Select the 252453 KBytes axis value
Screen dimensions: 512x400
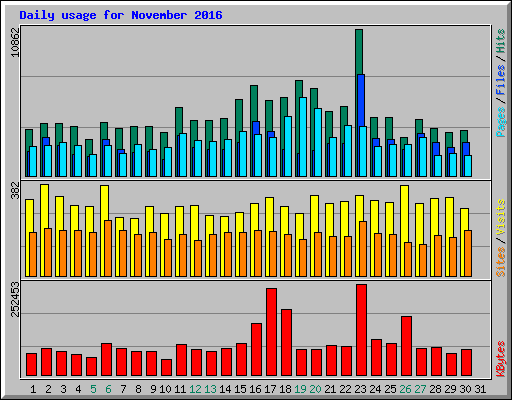(15, 299)
